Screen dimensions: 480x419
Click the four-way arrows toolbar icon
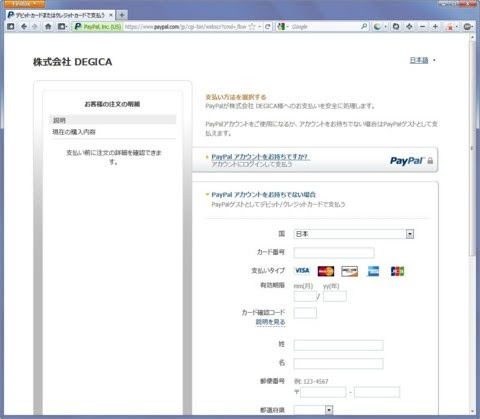409,27
